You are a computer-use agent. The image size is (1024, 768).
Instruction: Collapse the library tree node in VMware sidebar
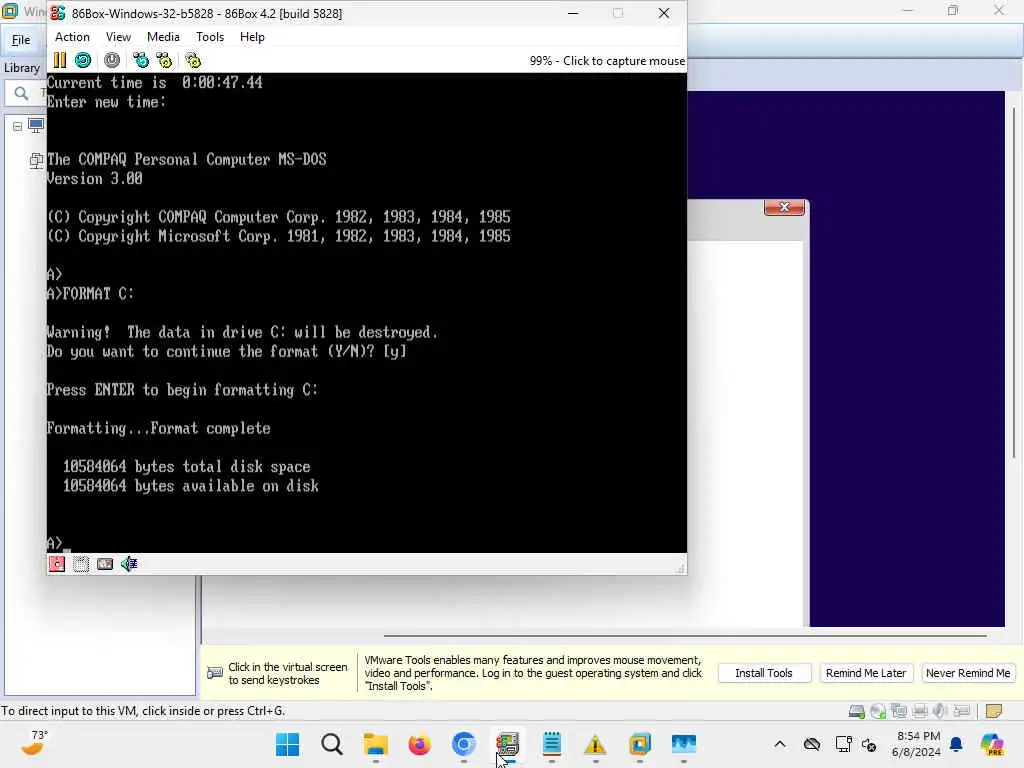18,126
